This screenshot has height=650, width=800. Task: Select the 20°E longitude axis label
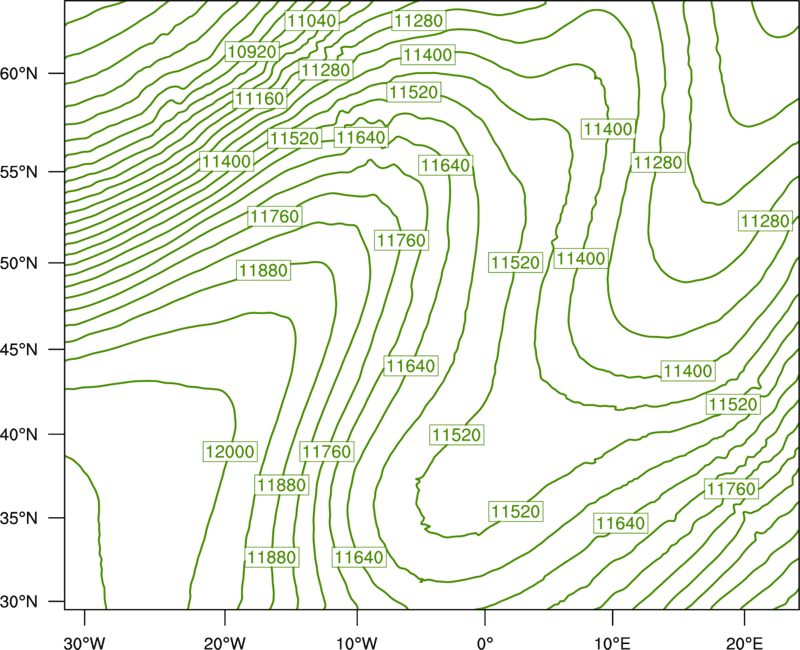pyautogui.click(x=744, y=643)
